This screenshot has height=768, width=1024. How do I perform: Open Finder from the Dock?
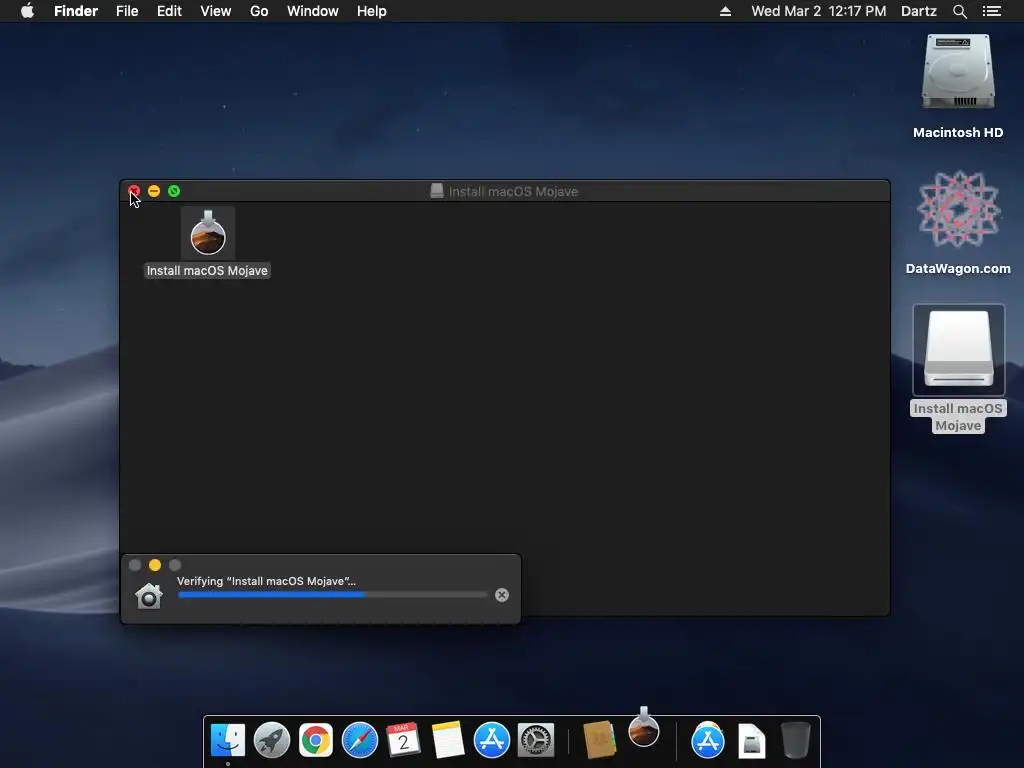[x=228, y=740]
